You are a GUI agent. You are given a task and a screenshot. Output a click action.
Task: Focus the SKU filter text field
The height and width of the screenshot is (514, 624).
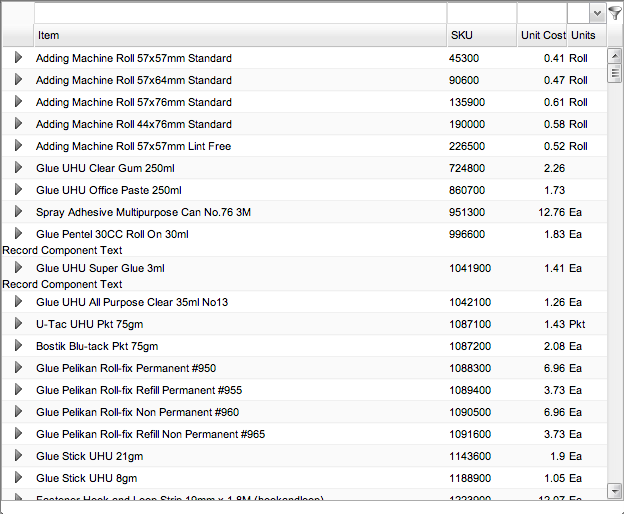(481, 13)
